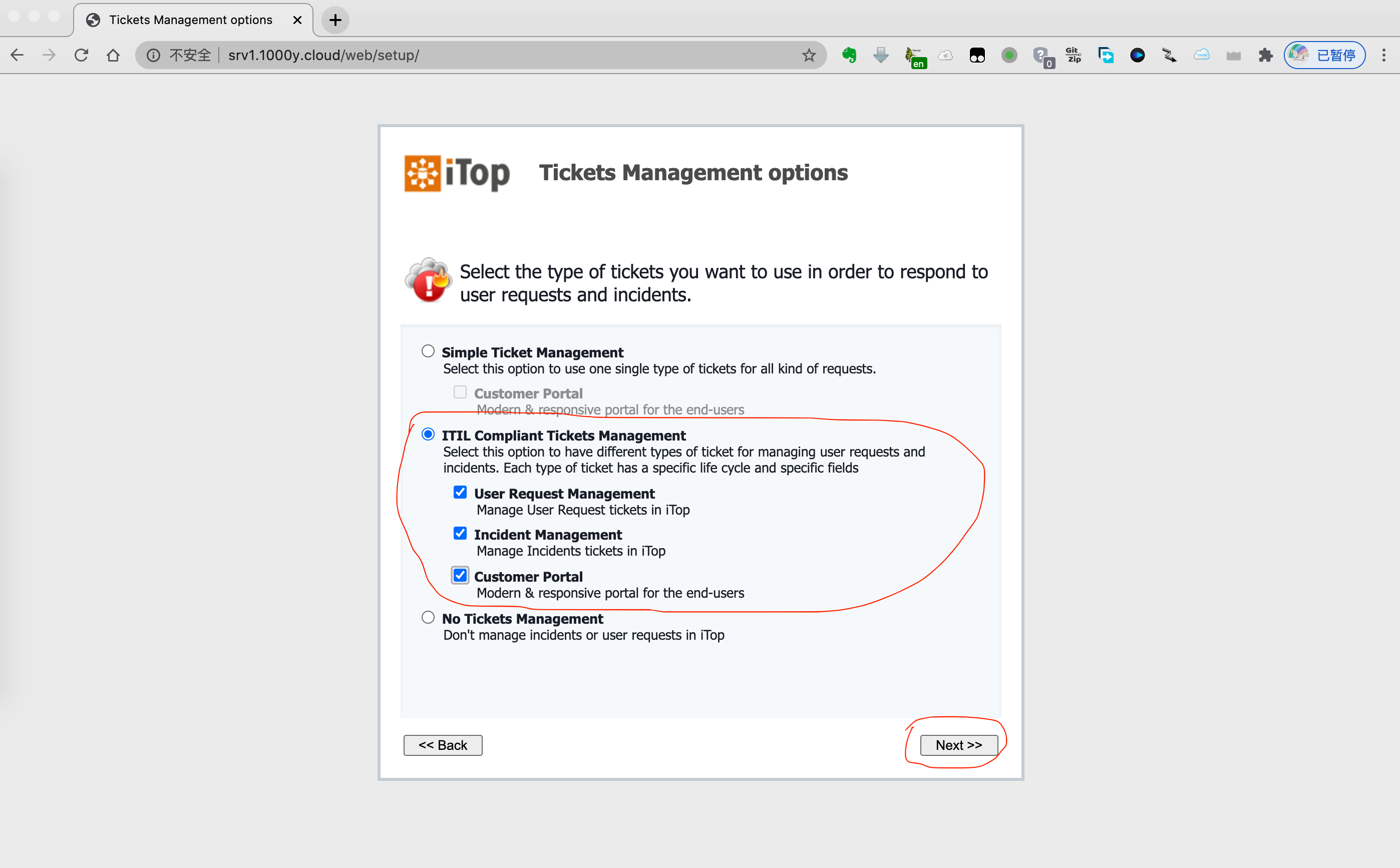This screenshot has height=868, width=1400.
Task: Click the black zigzag arrow extension icon
Action: [x=1170, y=55]
